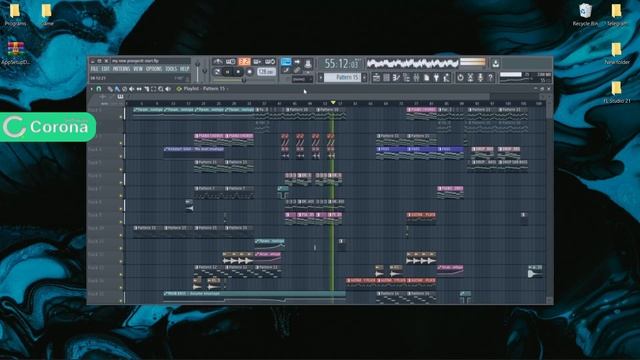Click the play/pause transport button
Screen dimensions: 640x360
(x=227, y=72)
